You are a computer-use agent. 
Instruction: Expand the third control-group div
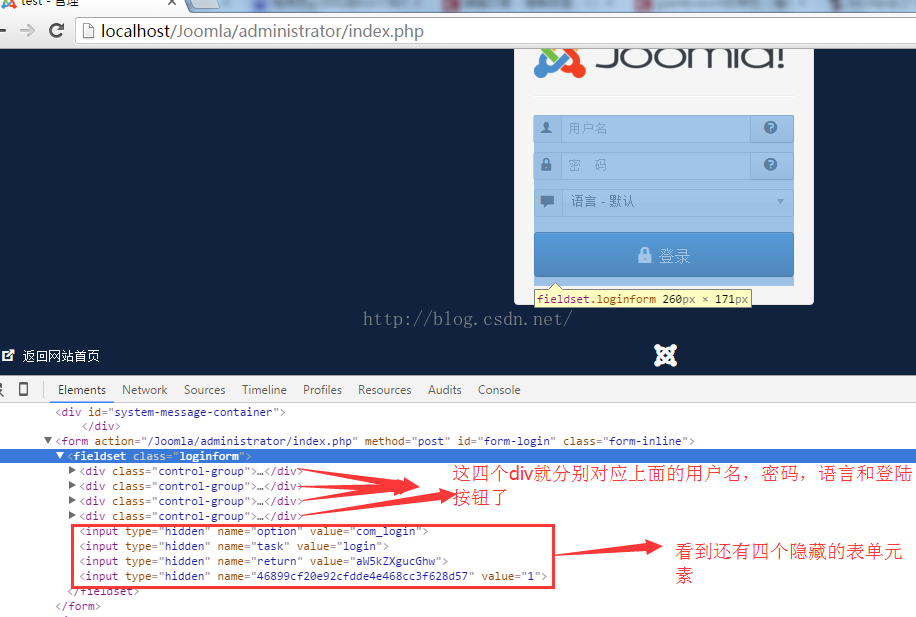[72, 501]
